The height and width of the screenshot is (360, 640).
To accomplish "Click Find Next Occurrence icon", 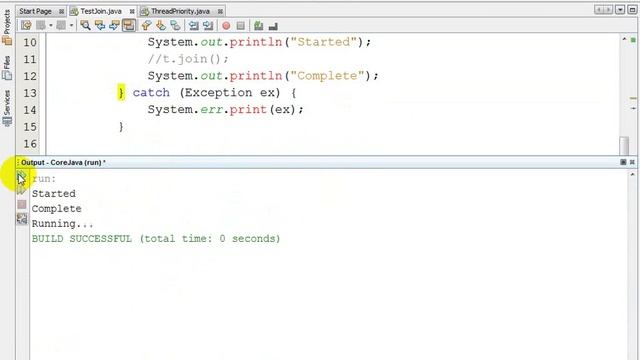I will pyautogui.click(x=114, y=26).
